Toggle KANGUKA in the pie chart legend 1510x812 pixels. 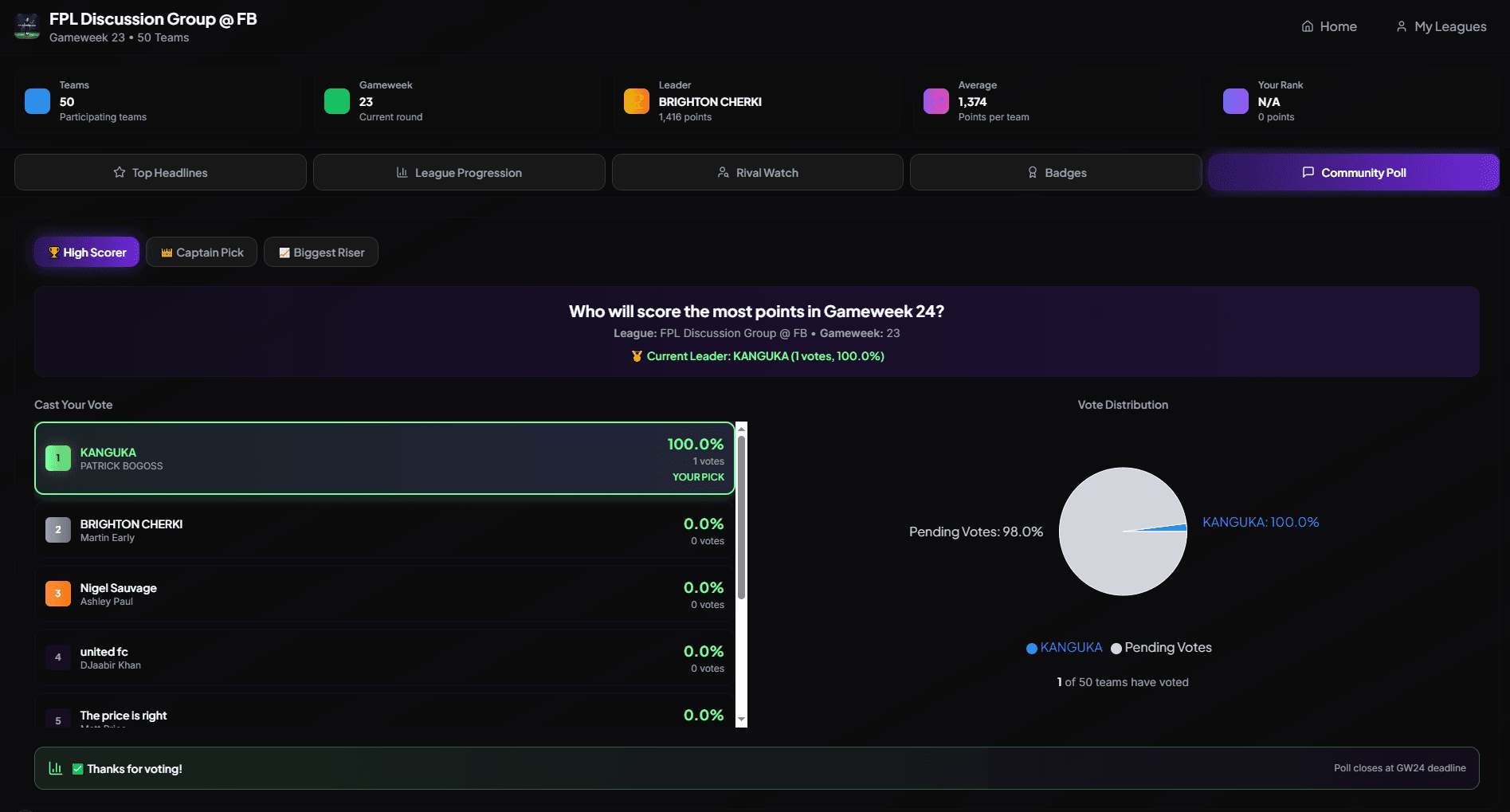coord(1063,647)
